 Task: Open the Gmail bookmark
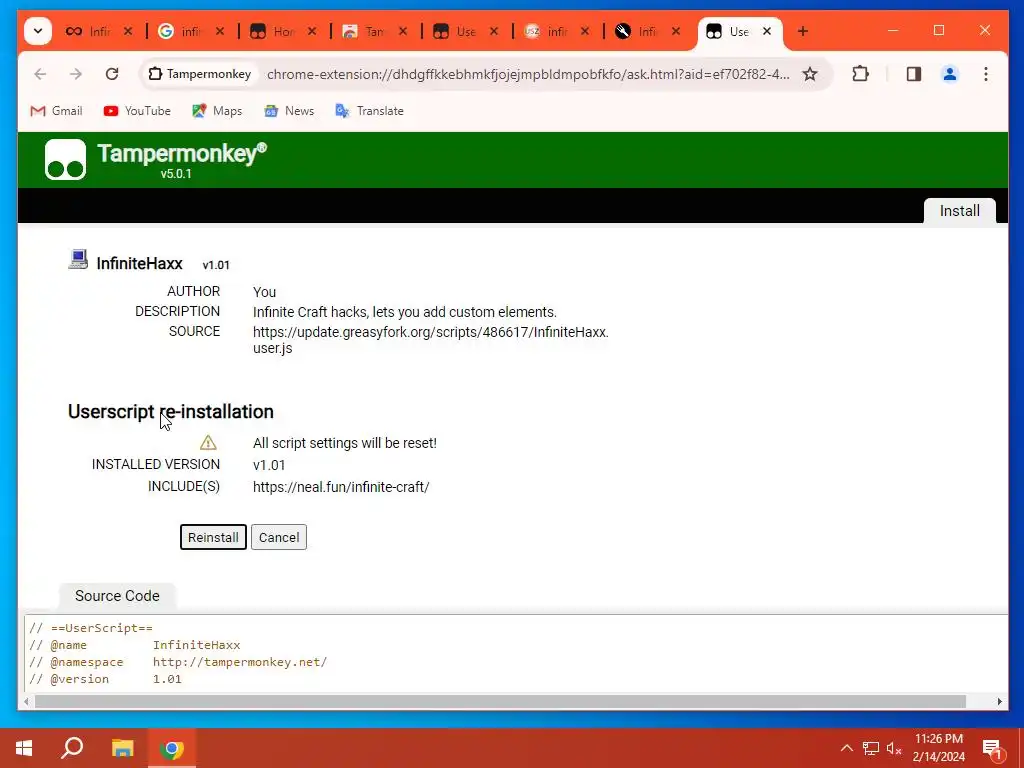point(56,111)
